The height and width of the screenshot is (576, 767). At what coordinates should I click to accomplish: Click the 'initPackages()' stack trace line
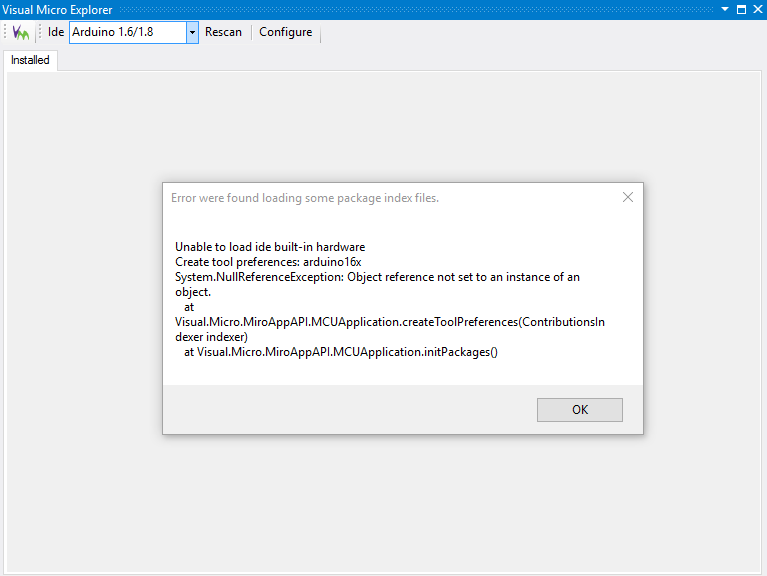click(340, 352)
